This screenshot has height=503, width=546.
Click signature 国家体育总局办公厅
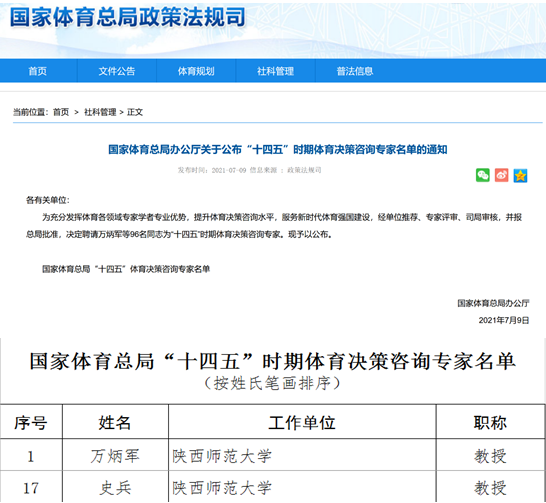(x=493, y=303)
